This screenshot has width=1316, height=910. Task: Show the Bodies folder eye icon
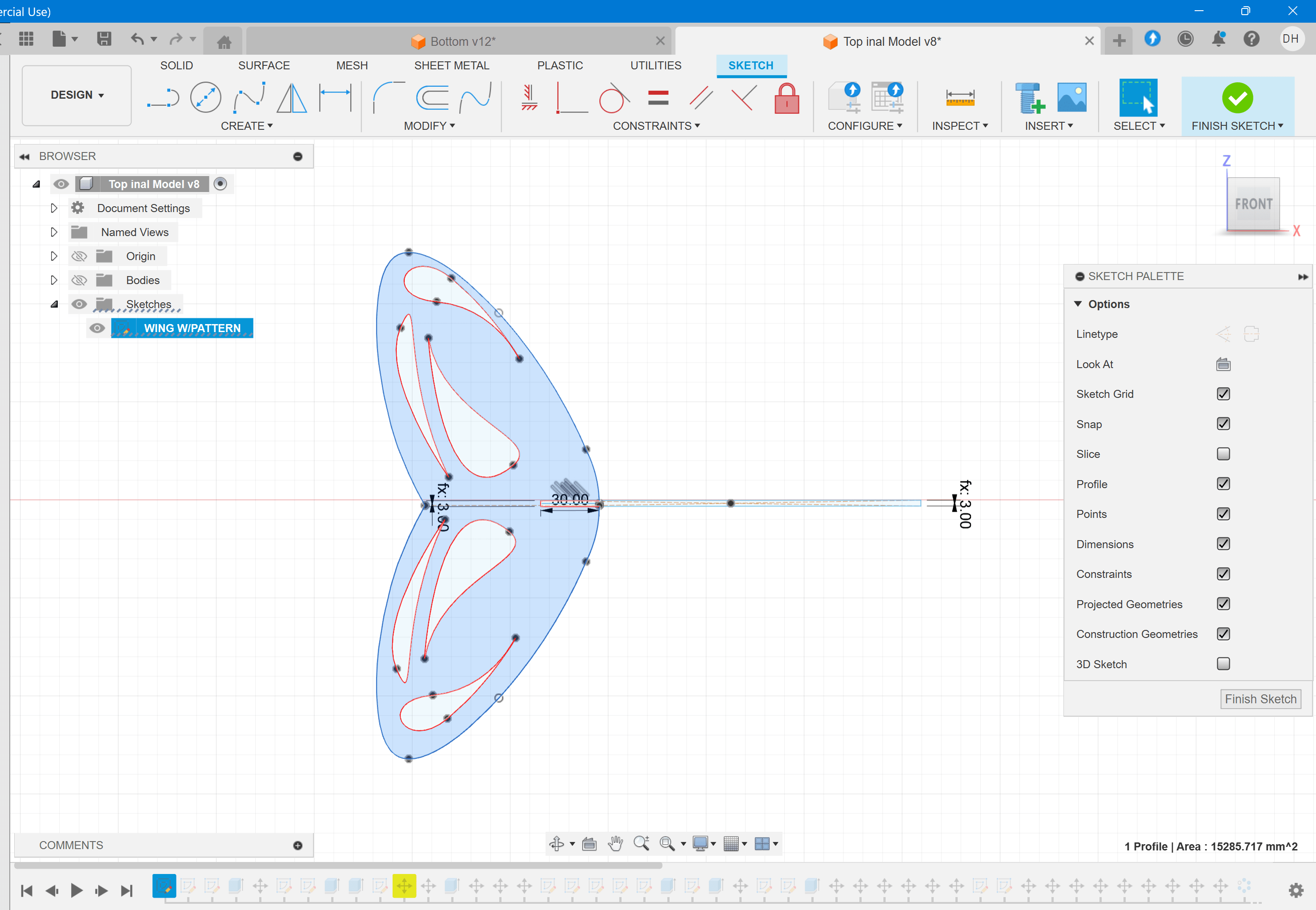click(x=79, y=280)
